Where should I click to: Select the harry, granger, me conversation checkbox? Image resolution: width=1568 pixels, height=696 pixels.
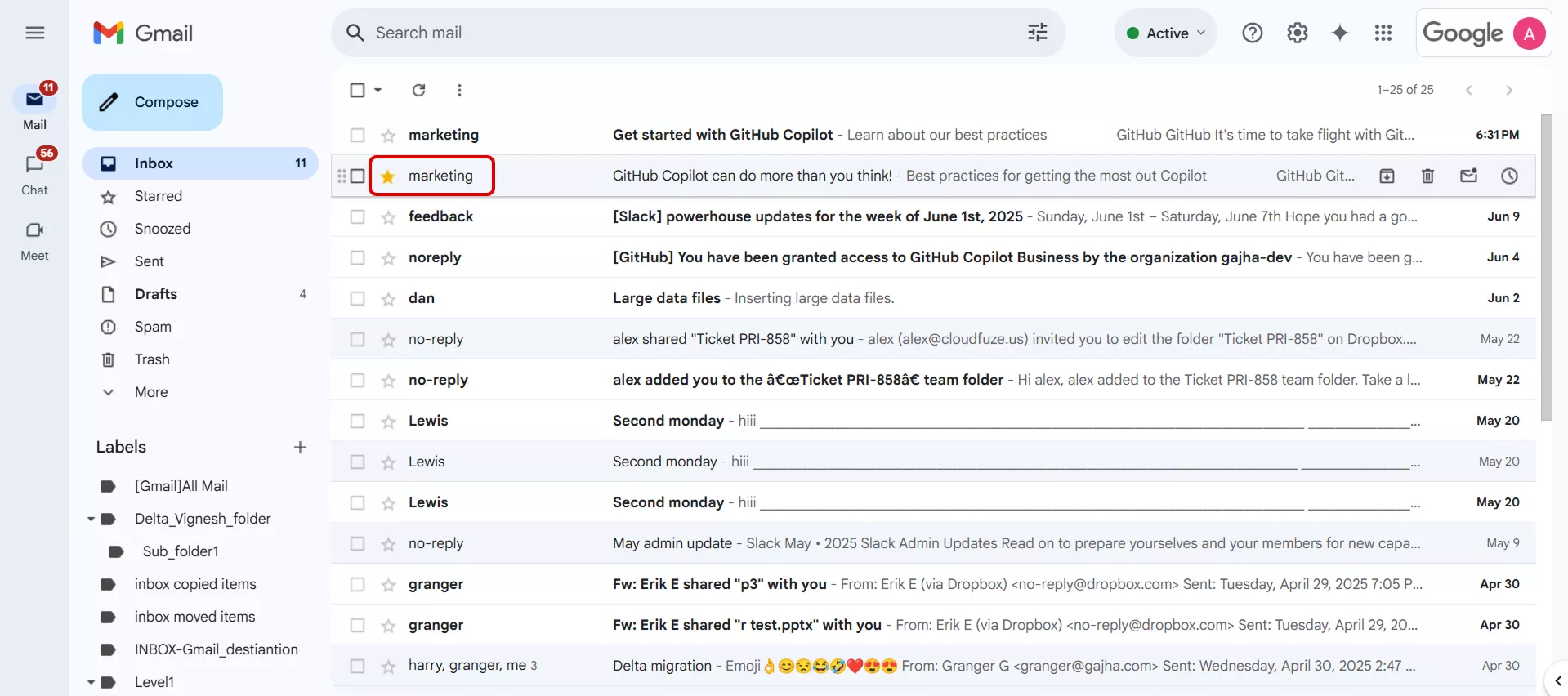click(x=357, y=666)
